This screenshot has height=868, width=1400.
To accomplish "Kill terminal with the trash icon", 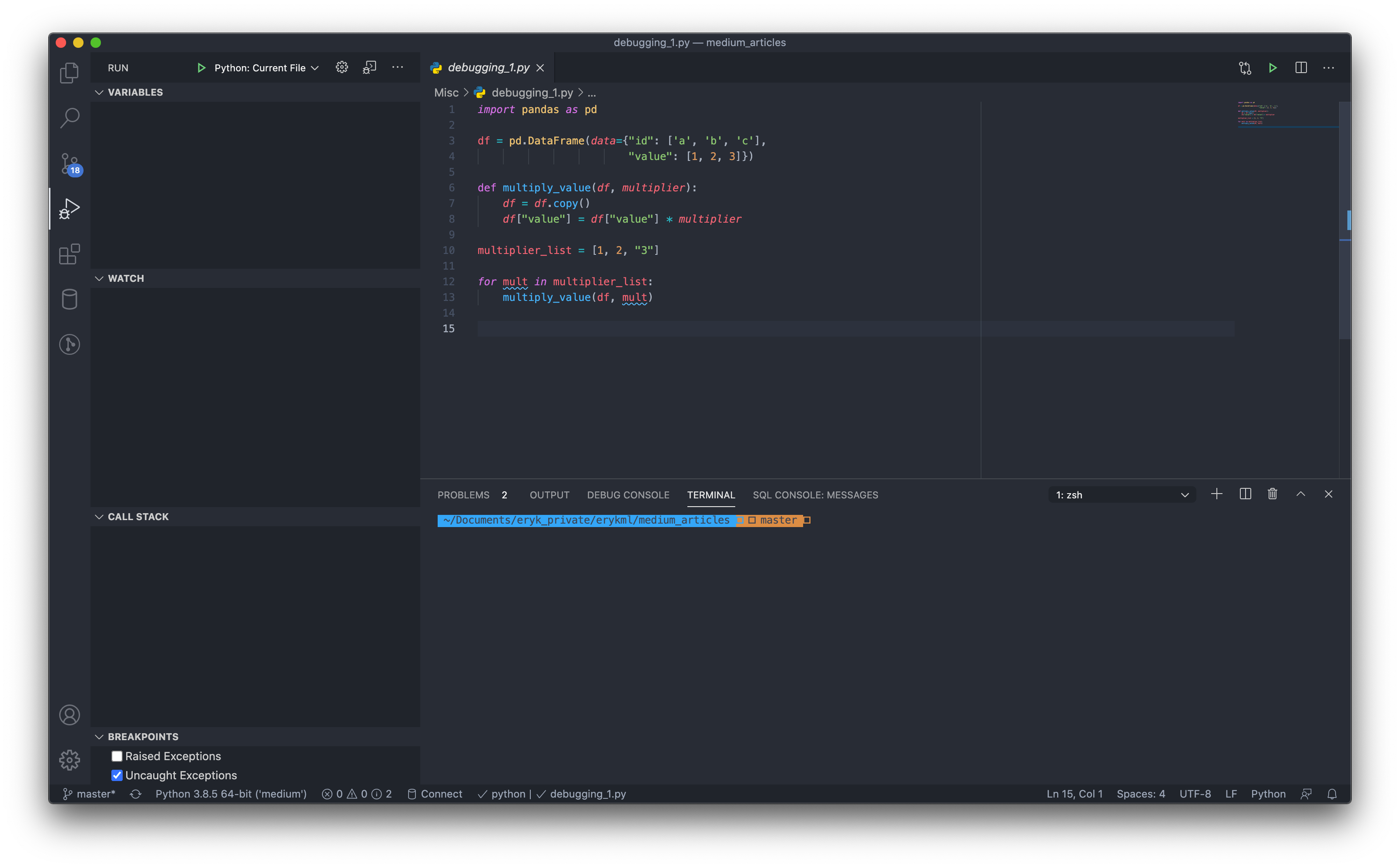I will pyautogui.click(x=1273, y=494).
